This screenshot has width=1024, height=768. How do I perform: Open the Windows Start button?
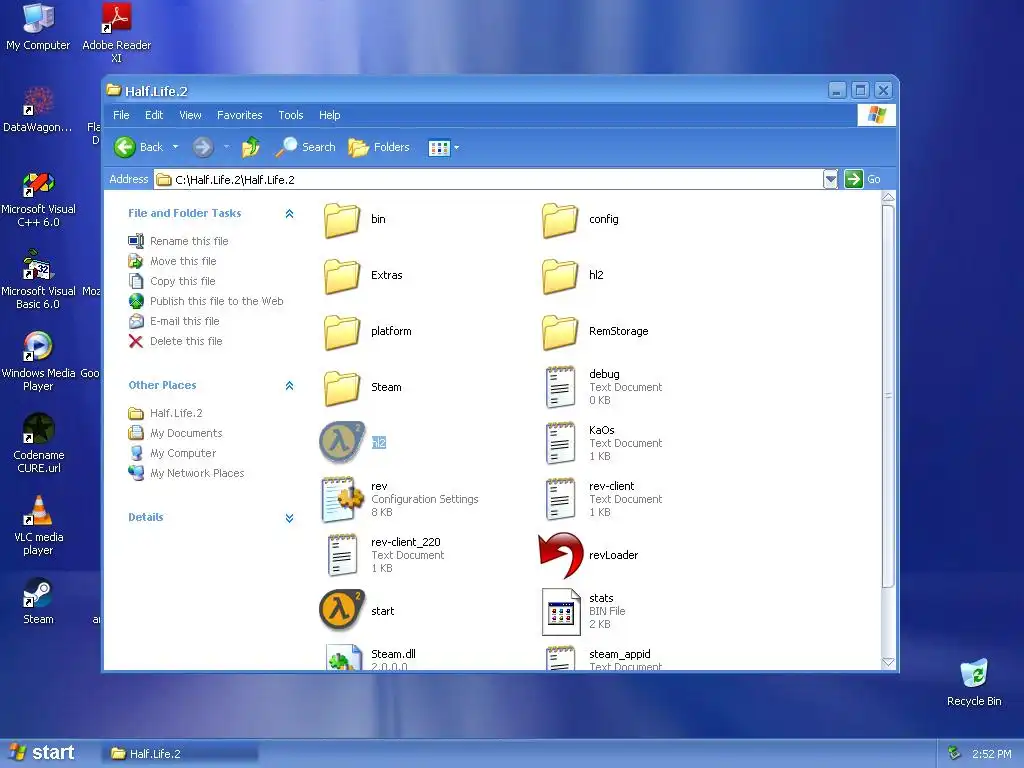point(43,753)
